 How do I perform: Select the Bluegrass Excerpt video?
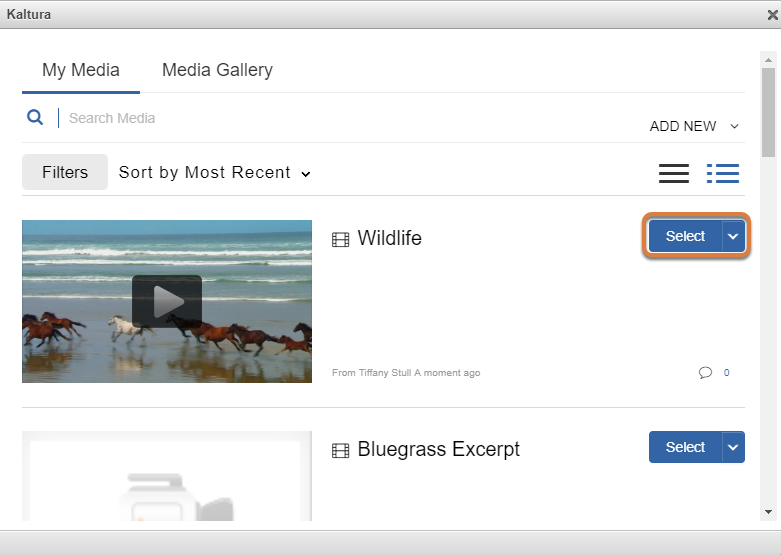685,447
